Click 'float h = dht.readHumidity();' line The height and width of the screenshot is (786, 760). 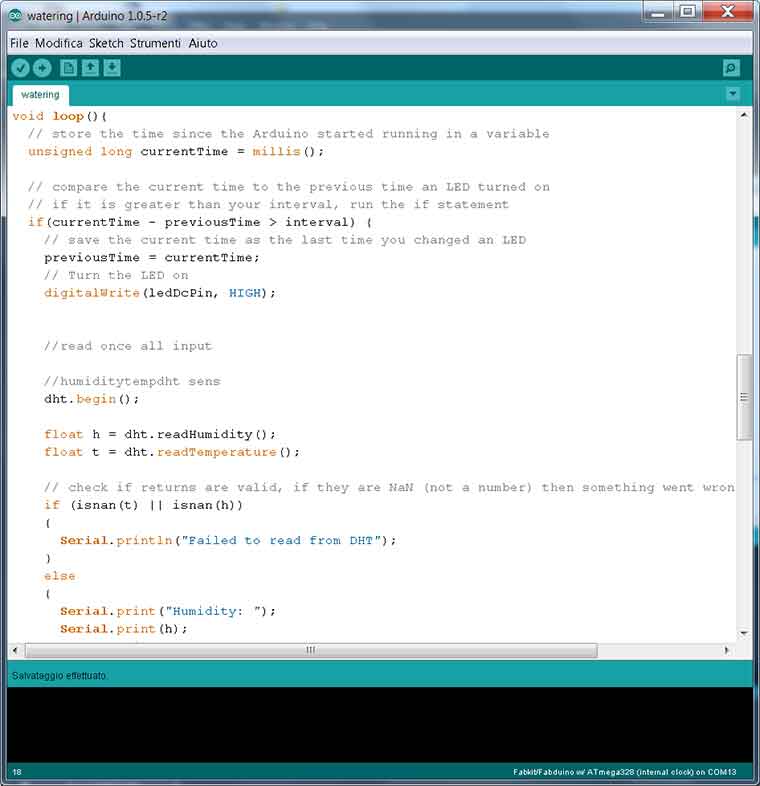coord(160,434)
